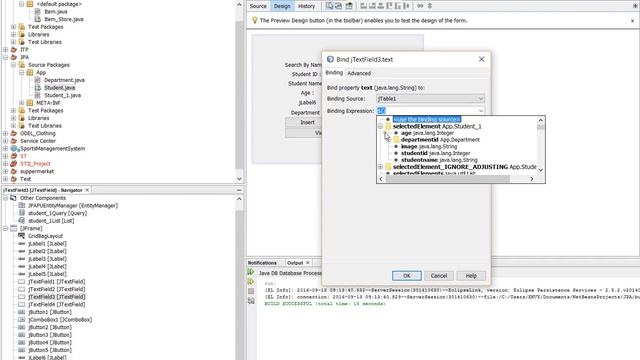Close the Bind jTextField3.text dialog
Image resolution: width=640 pixels, height=360 pixels.
482,59
